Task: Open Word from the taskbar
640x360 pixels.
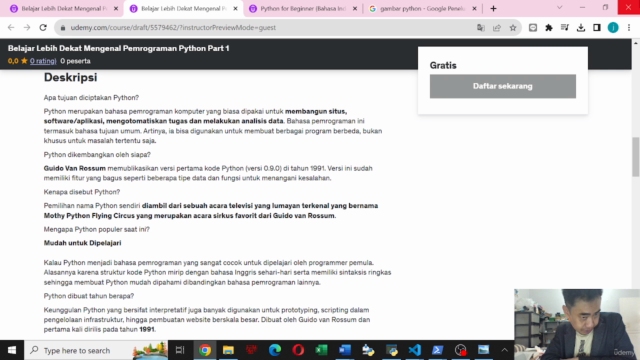Action: (345, 350)
